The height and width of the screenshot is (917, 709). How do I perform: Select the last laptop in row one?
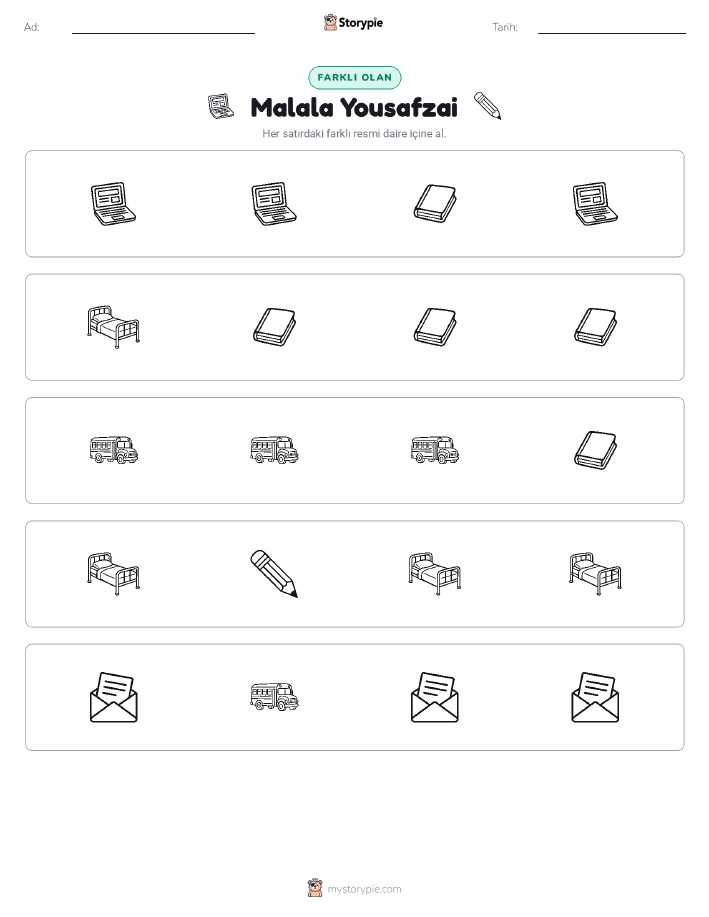596,204
